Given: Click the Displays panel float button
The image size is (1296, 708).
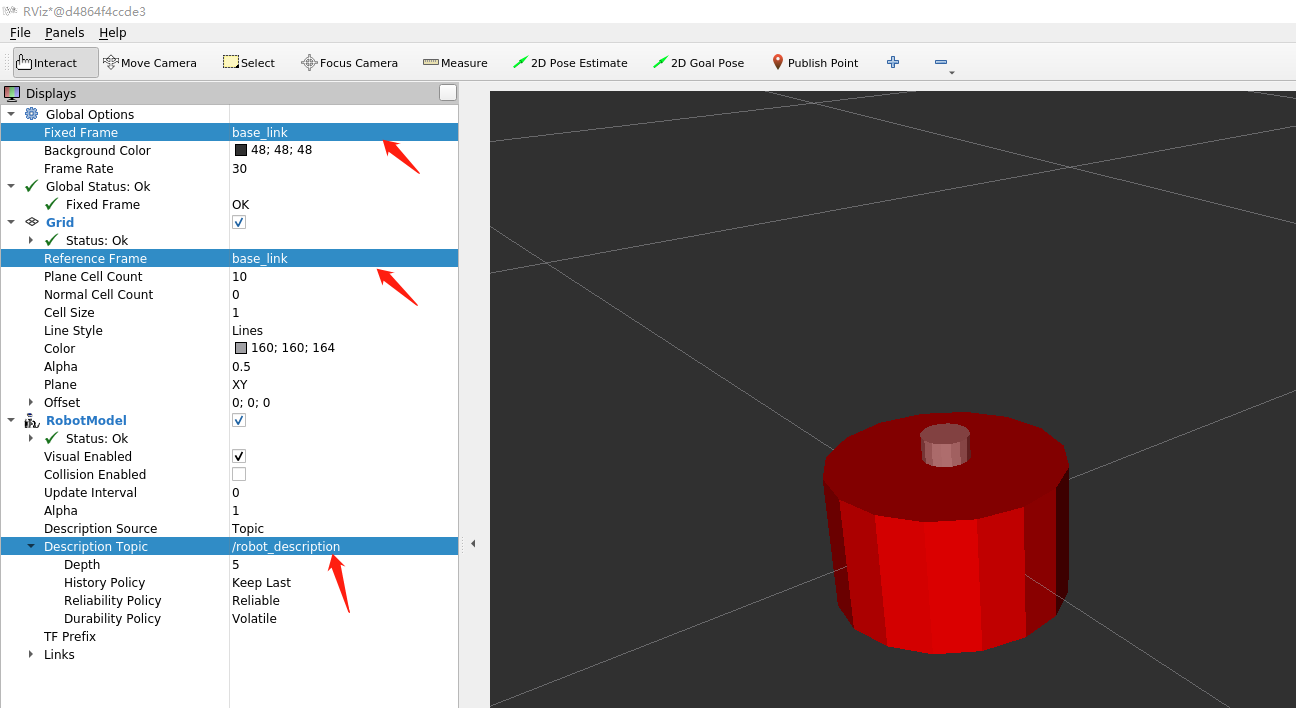Looking at the screenshot, I should coord(448,93).
